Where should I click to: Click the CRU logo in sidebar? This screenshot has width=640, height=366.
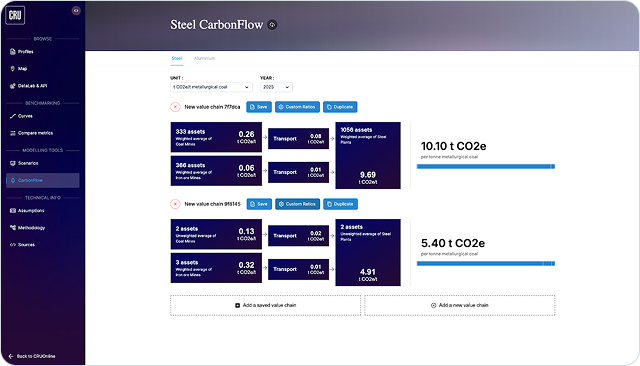15,16
